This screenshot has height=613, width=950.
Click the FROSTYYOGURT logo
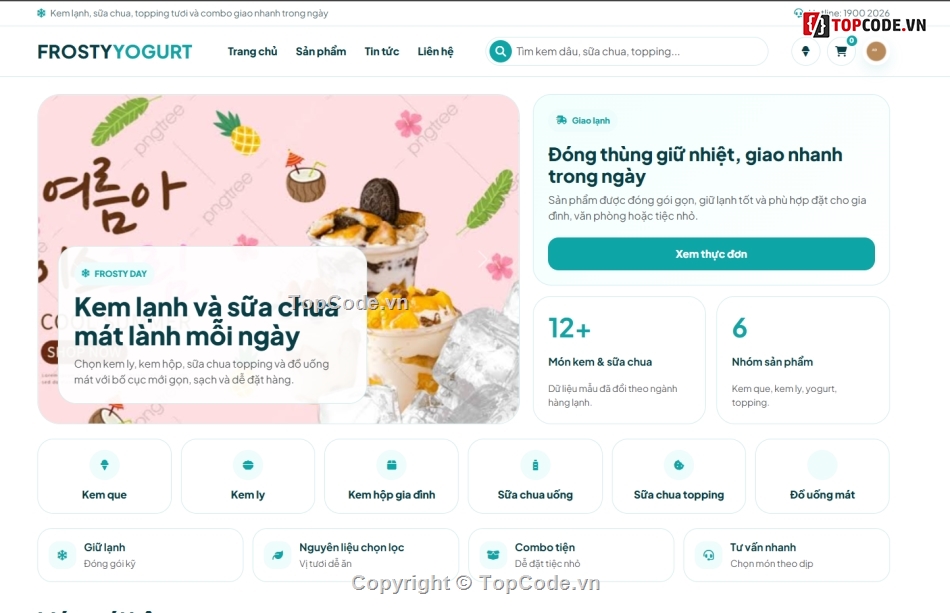point(115,52)
